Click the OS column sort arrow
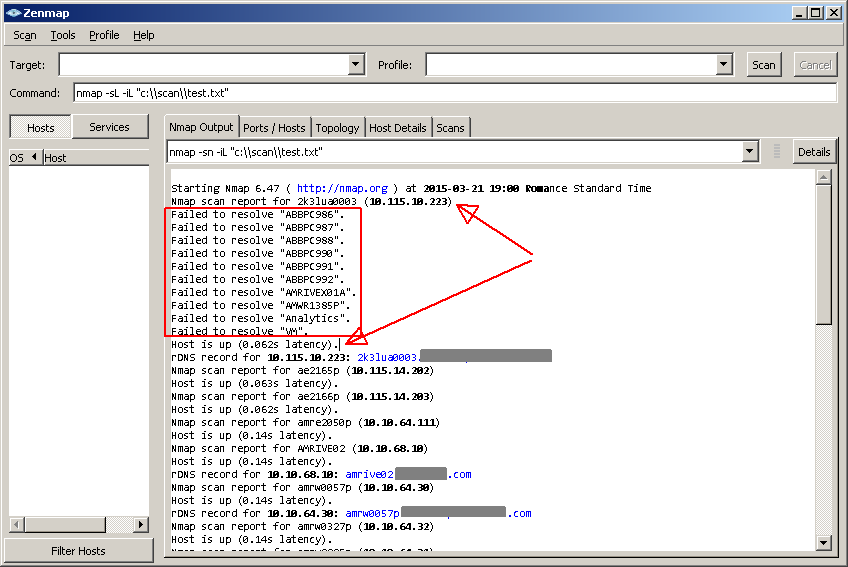 coord(34,157)
